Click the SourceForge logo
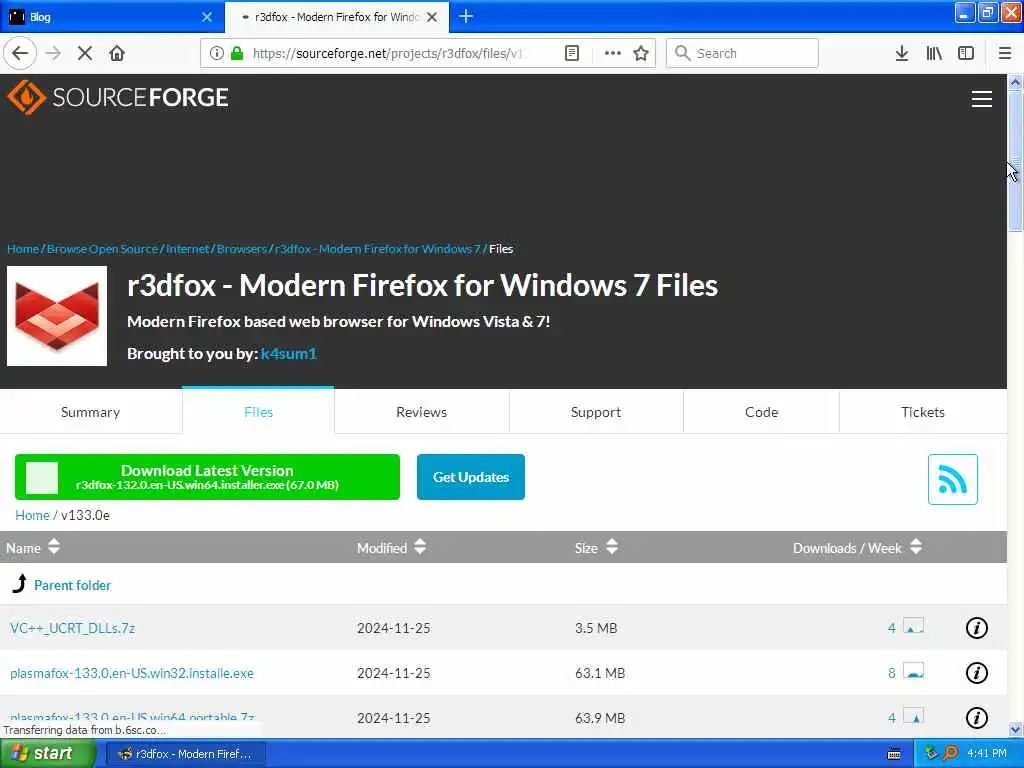 click(118, 97)
